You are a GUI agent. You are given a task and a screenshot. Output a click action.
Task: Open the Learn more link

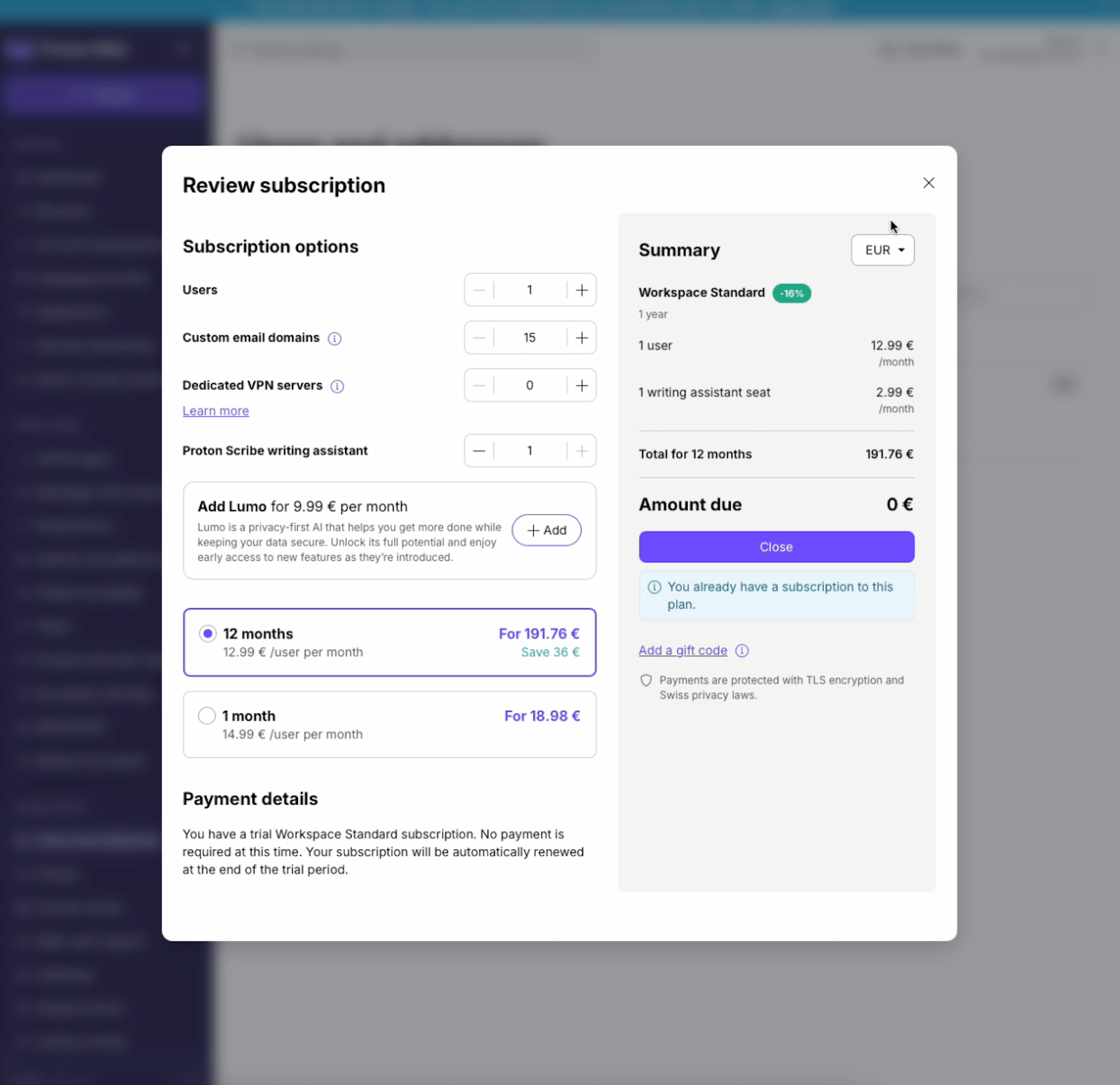[216, 411]
